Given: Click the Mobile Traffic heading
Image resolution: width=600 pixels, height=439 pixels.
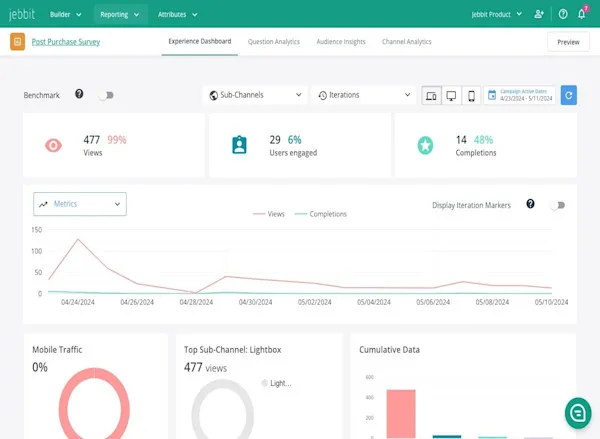Looking at the screenshot, I should pyautogui.click(x=57, y=349).
